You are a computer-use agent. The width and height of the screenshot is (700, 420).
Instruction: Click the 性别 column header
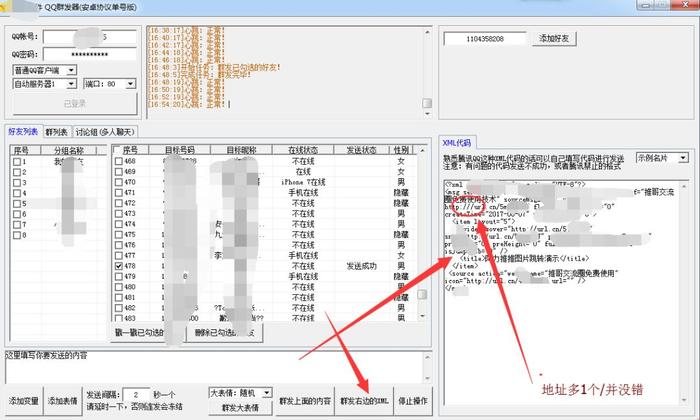(401, 150)
